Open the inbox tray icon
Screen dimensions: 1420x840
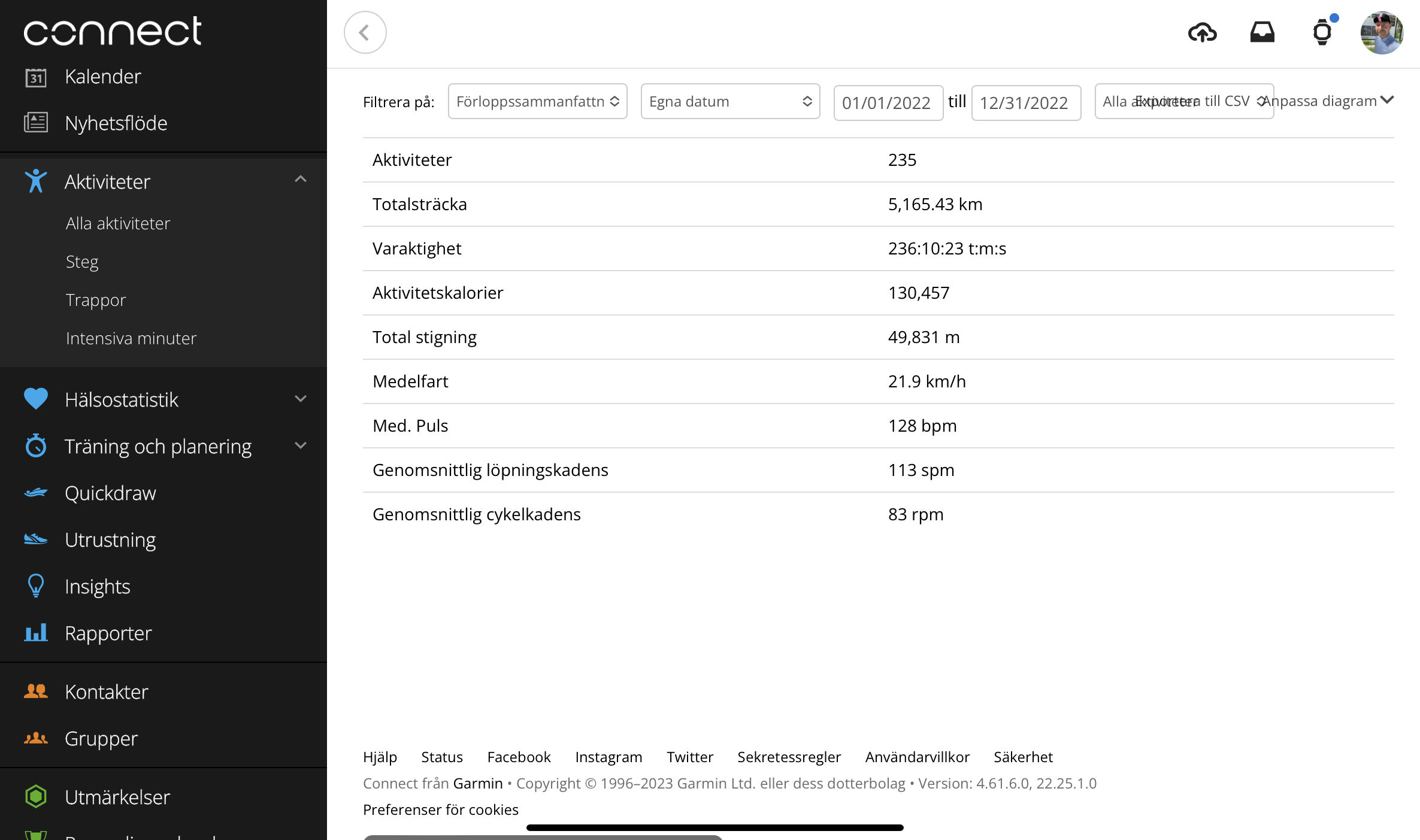click(1262, 32)
